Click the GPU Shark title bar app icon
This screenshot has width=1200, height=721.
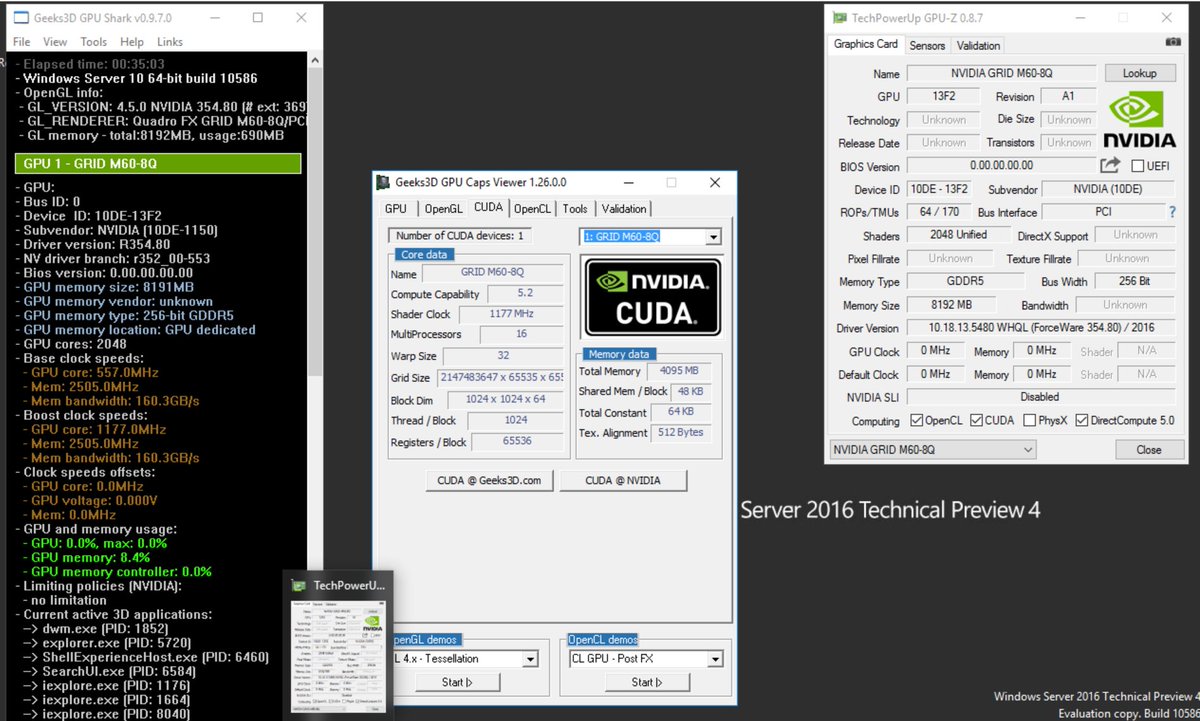click(19, 17)
